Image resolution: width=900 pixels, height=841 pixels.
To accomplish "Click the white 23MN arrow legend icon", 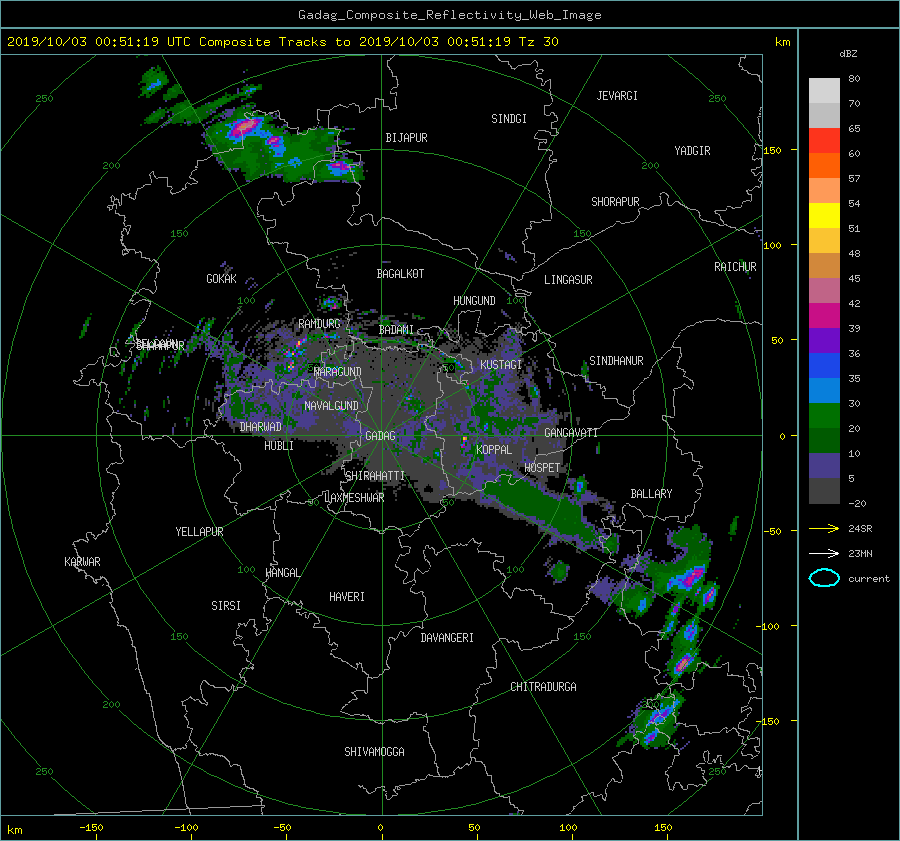I will click(x=824, y=553).
